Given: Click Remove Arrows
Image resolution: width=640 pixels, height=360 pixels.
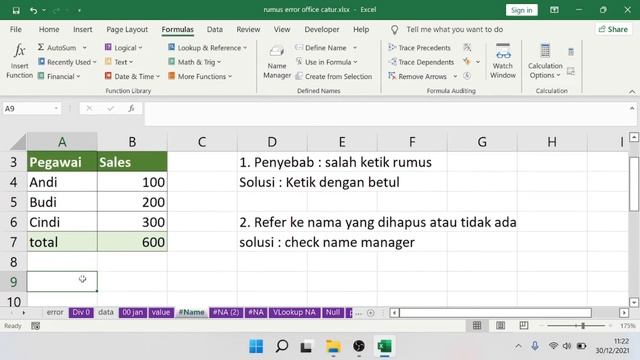Looking at the screenshot, I should 417,76.
